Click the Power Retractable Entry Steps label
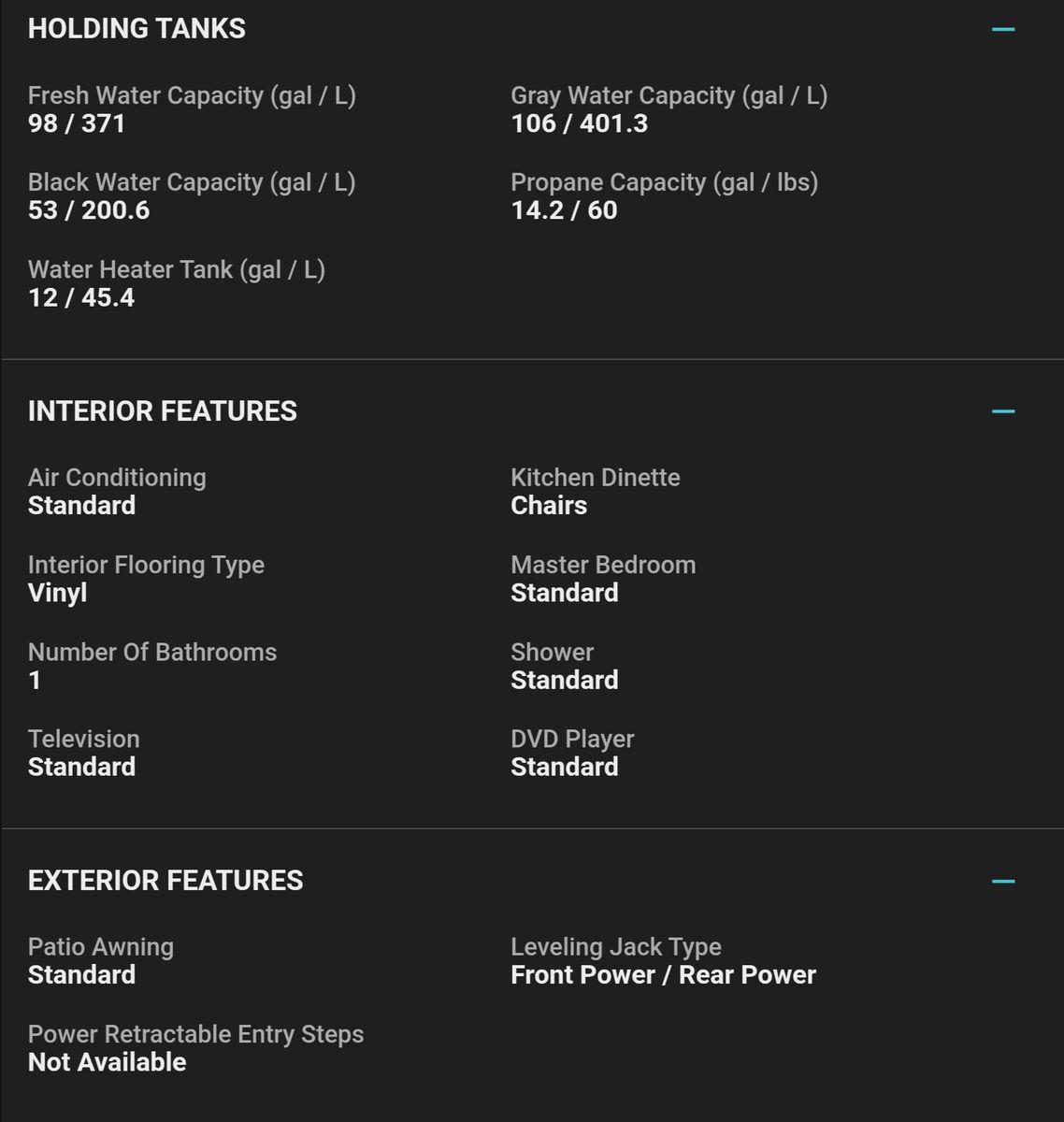The image size is (1064, 1122). click(195, 1034)
